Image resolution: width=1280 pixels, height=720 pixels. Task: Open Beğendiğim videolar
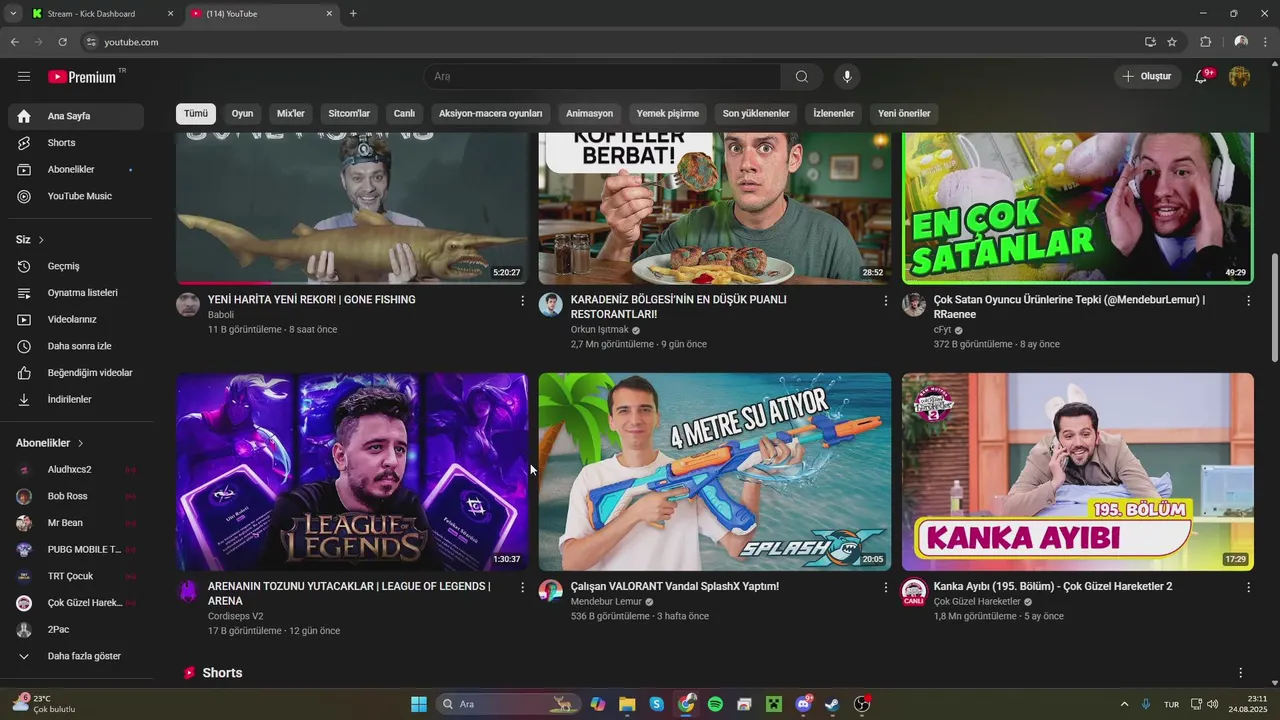[x=76, y=373]
